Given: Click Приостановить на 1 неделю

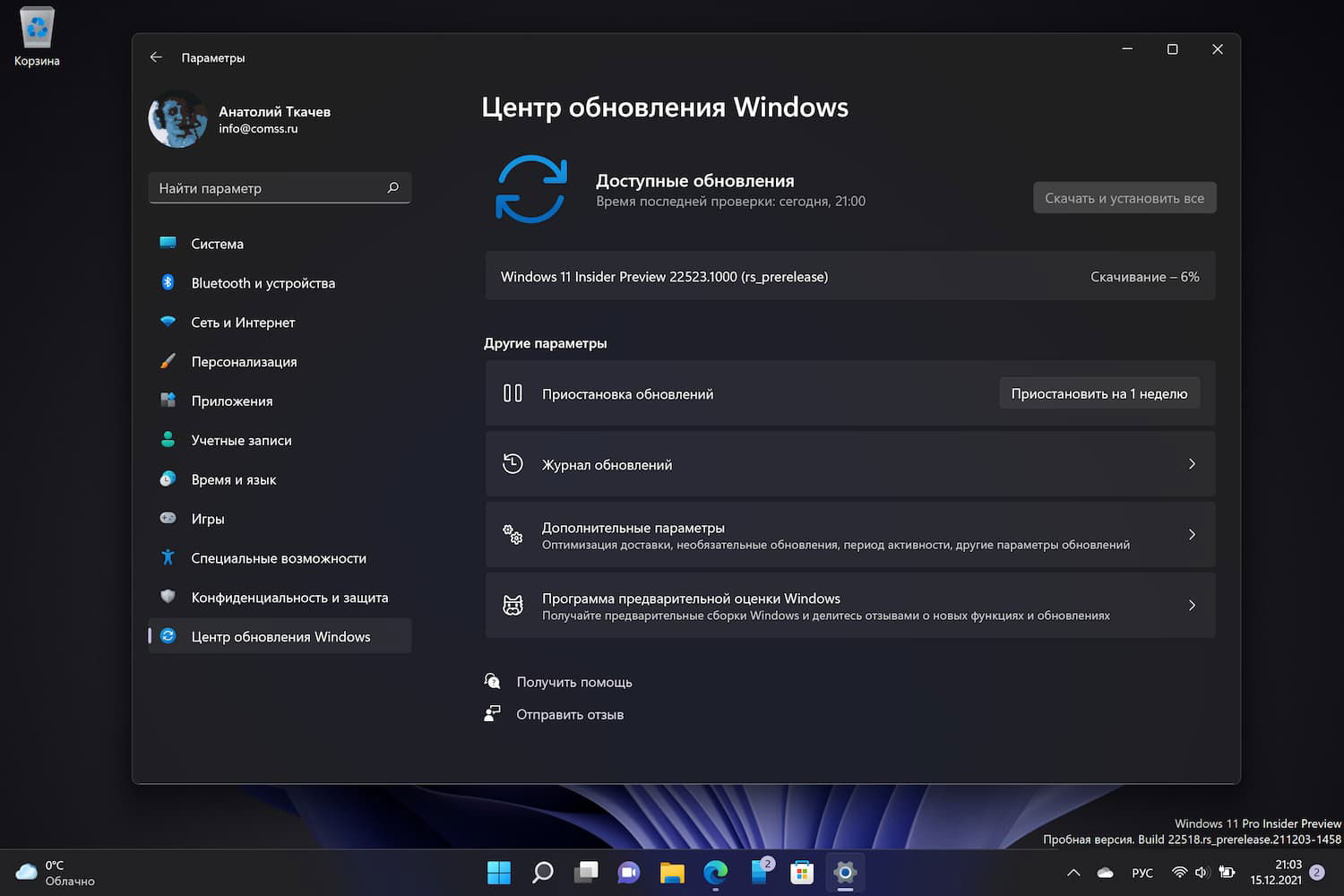Looking at the screenshot, I should tap(1099, 392).
